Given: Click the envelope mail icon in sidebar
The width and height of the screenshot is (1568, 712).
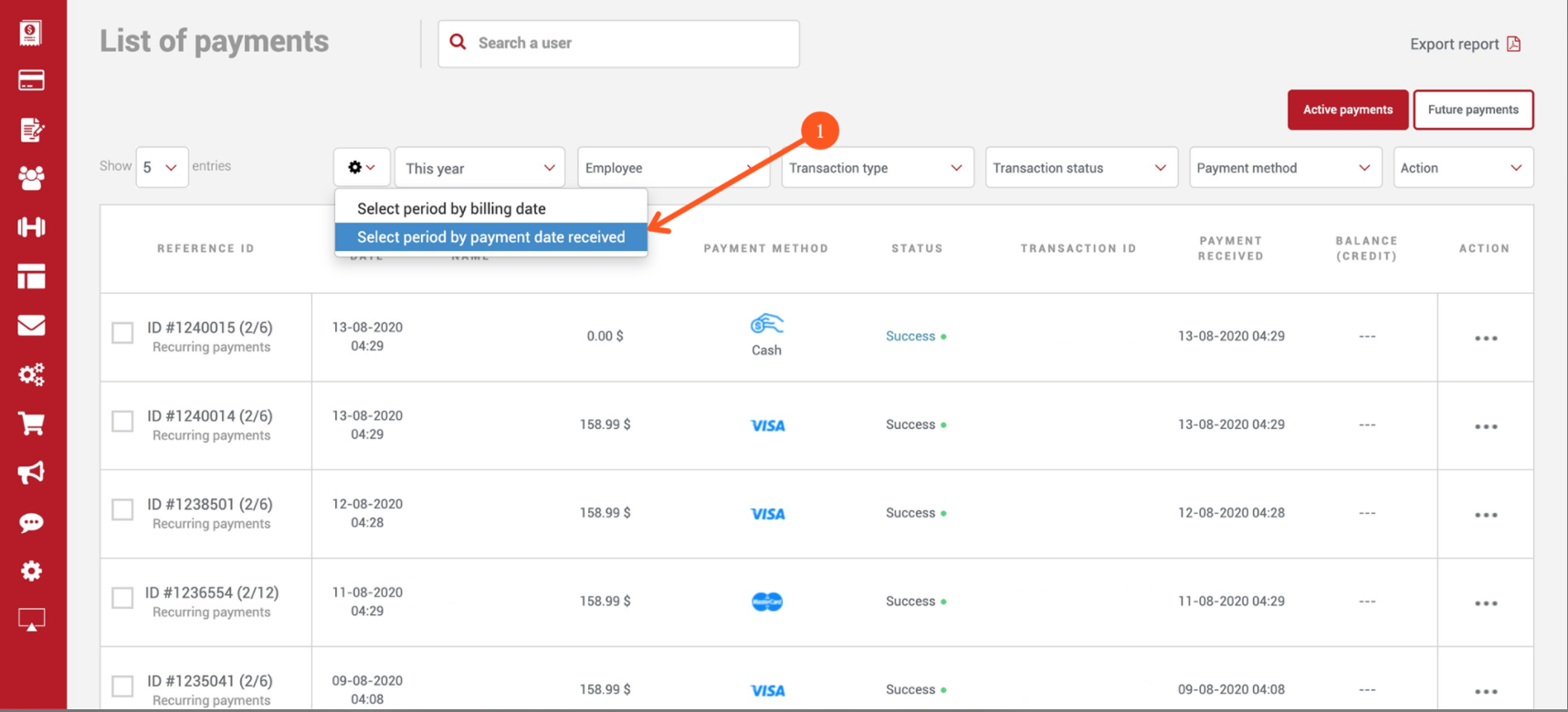Looking at the screenshot, I should pyautogui.click(x=31, y=326).
